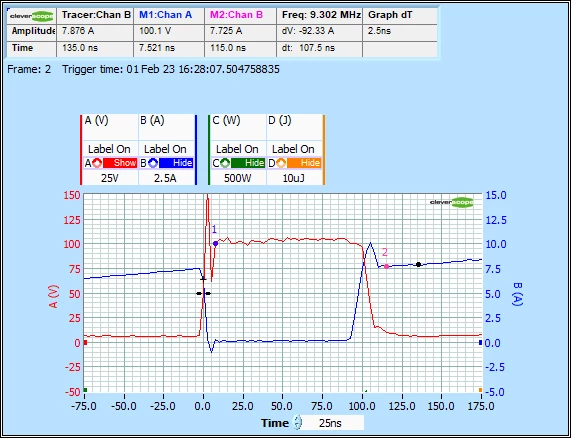The image size is (571, 438).
Task: Click the Frame: 2 label
Action: tap(29, 70)
